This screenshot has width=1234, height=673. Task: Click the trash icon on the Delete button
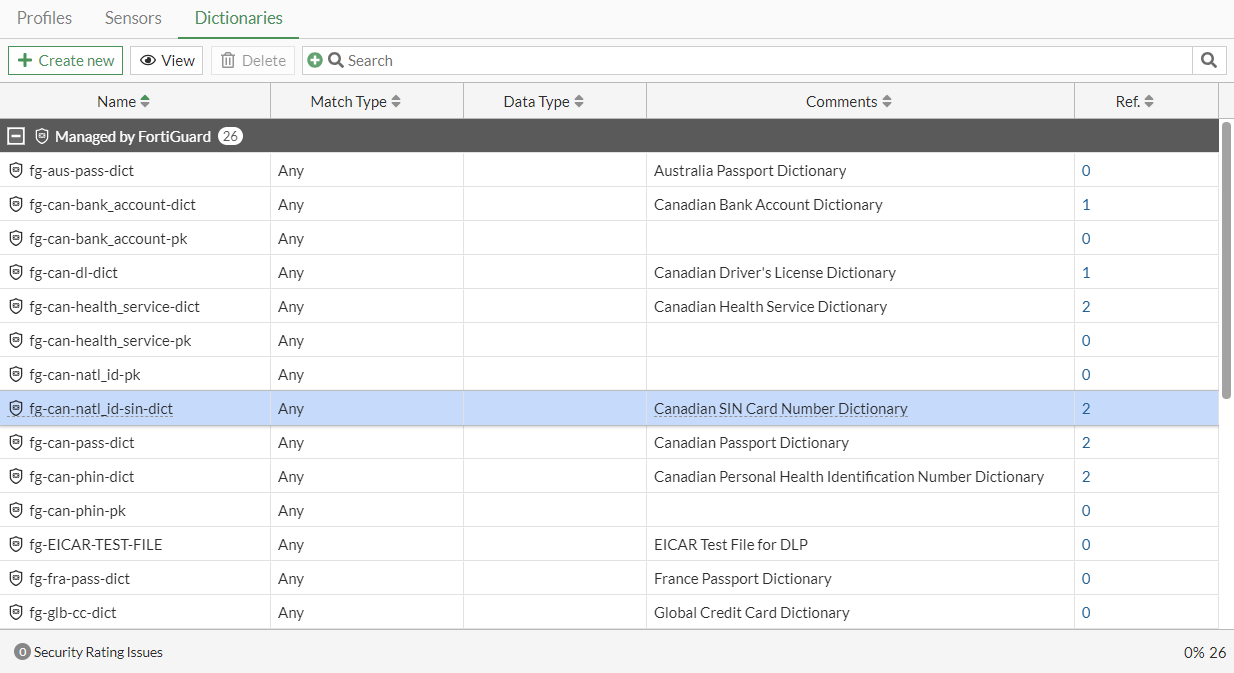226,60
